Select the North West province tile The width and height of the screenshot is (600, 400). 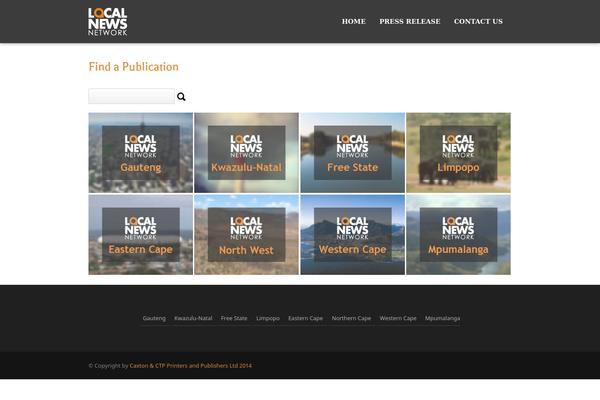point(246,235)
